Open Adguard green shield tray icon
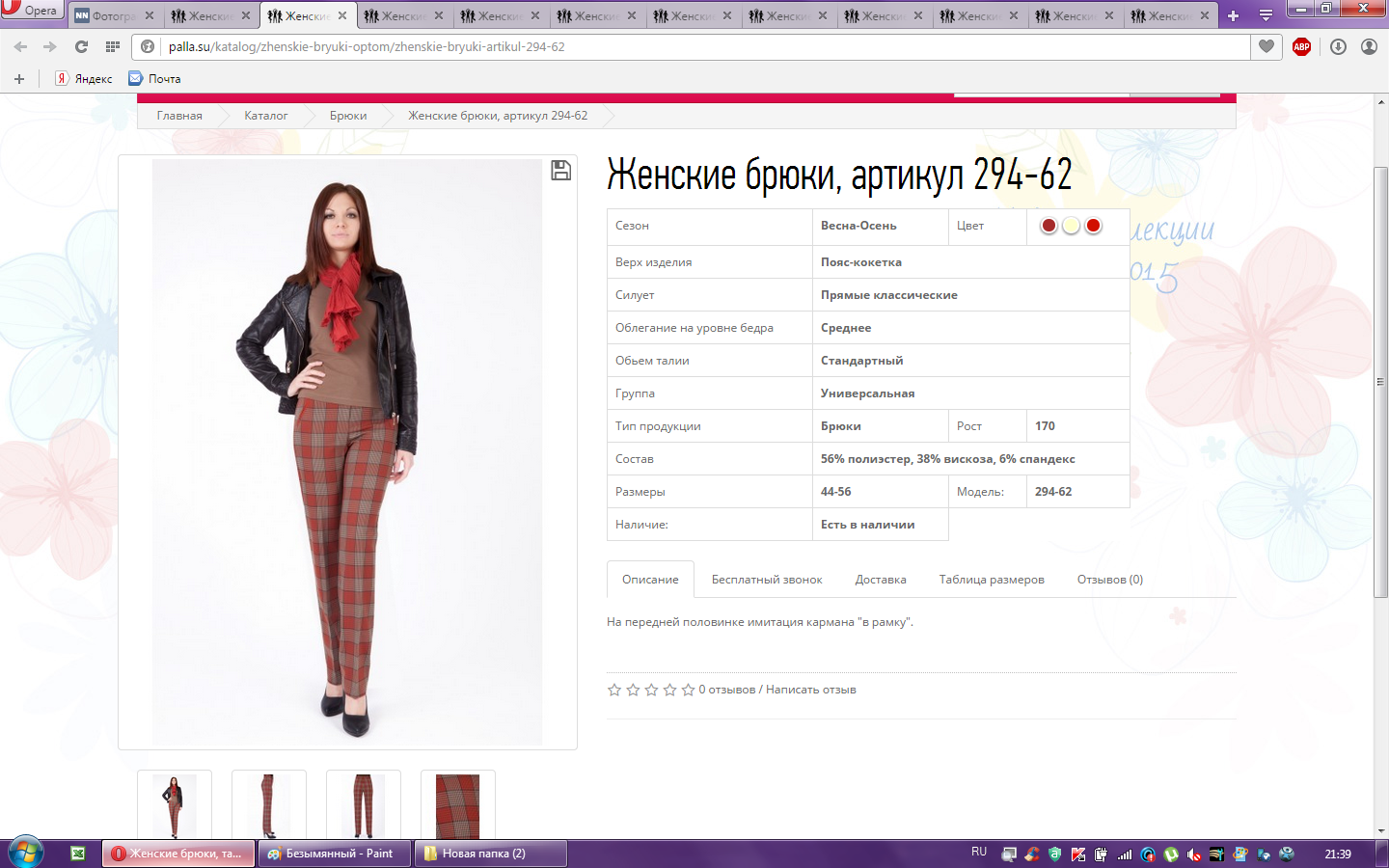 tap(1055, 854)
